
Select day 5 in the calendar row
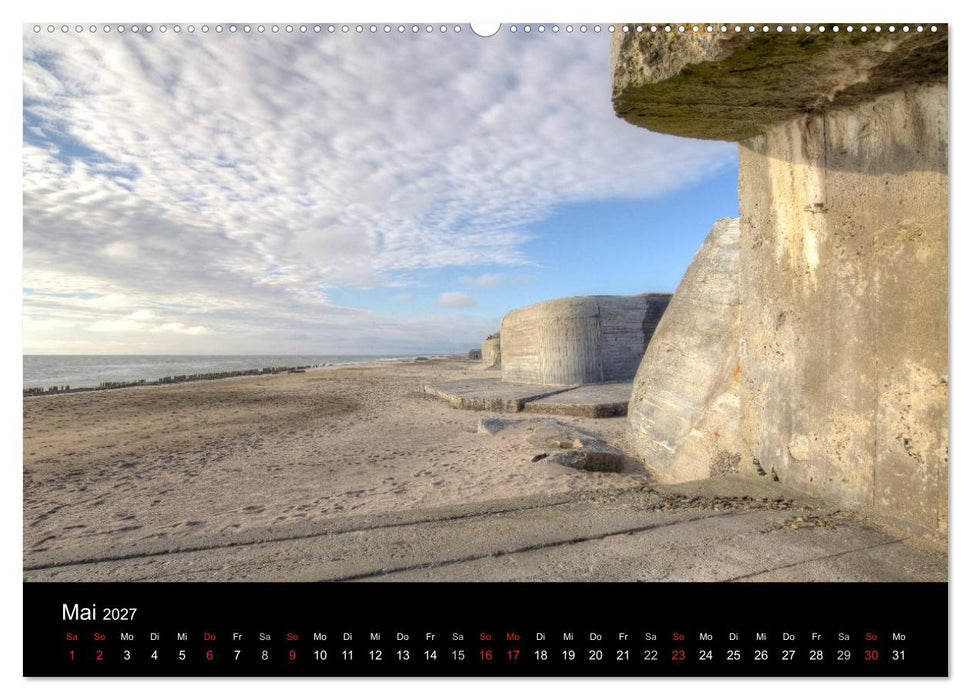(182, 655)
